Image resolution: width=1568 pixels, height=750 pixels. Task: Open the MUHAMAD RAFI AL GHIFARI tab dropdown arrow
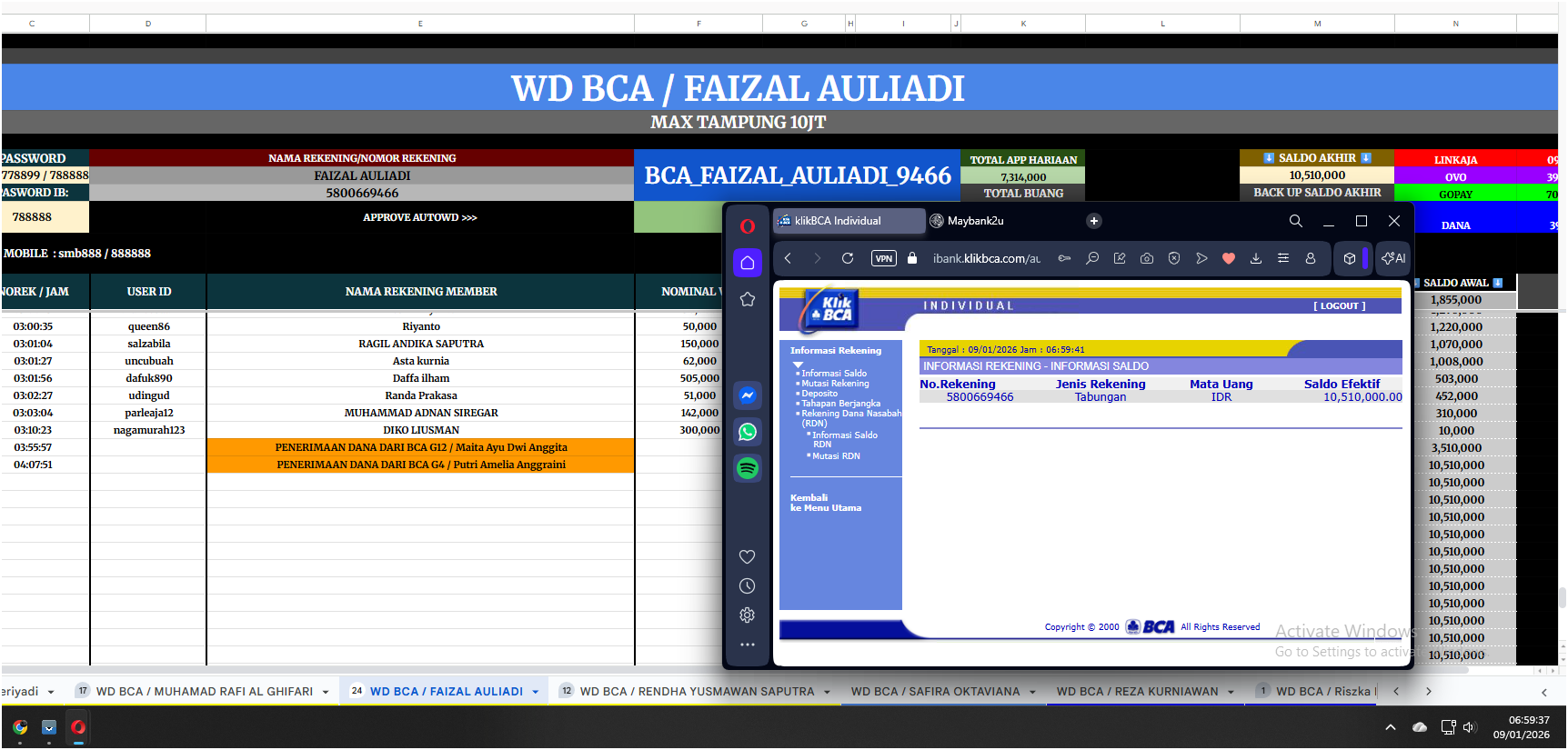point(326,693)
